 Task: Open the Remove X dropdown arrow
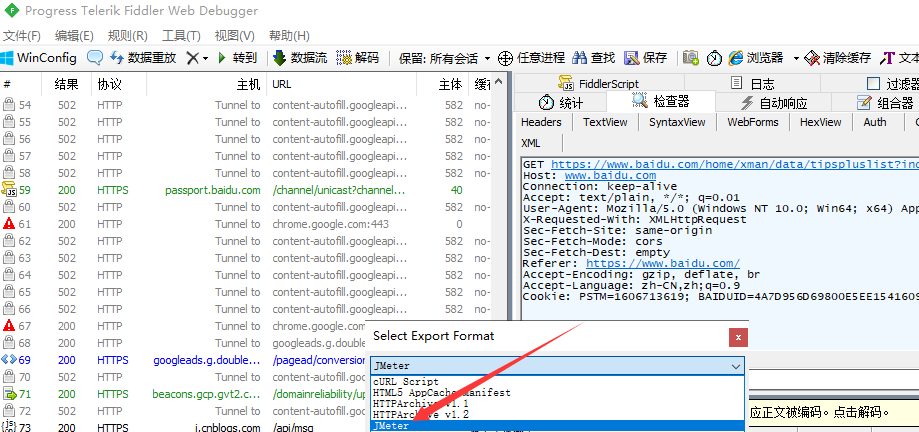tap(205, 58)
